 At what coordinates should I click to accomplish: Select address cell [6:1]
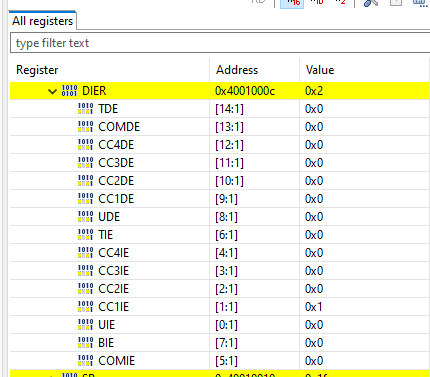[226, 235]
